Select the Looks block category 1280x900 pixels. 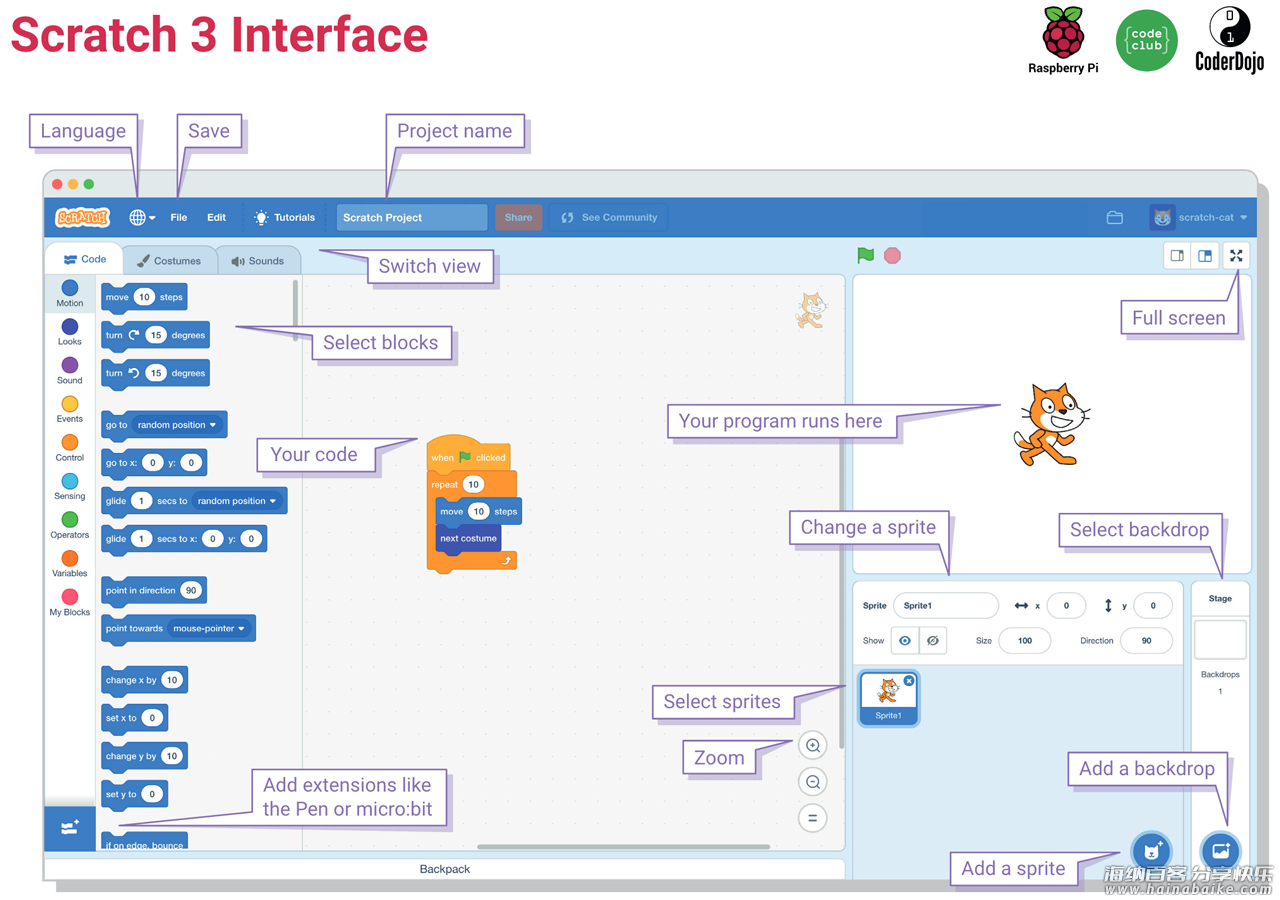point(70,332)
